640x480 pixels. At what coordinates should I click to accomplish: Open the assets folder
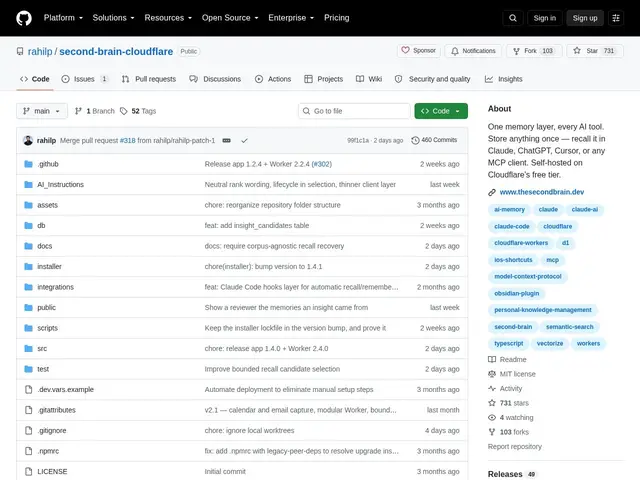pyautogui.click(x=47, y=205)
